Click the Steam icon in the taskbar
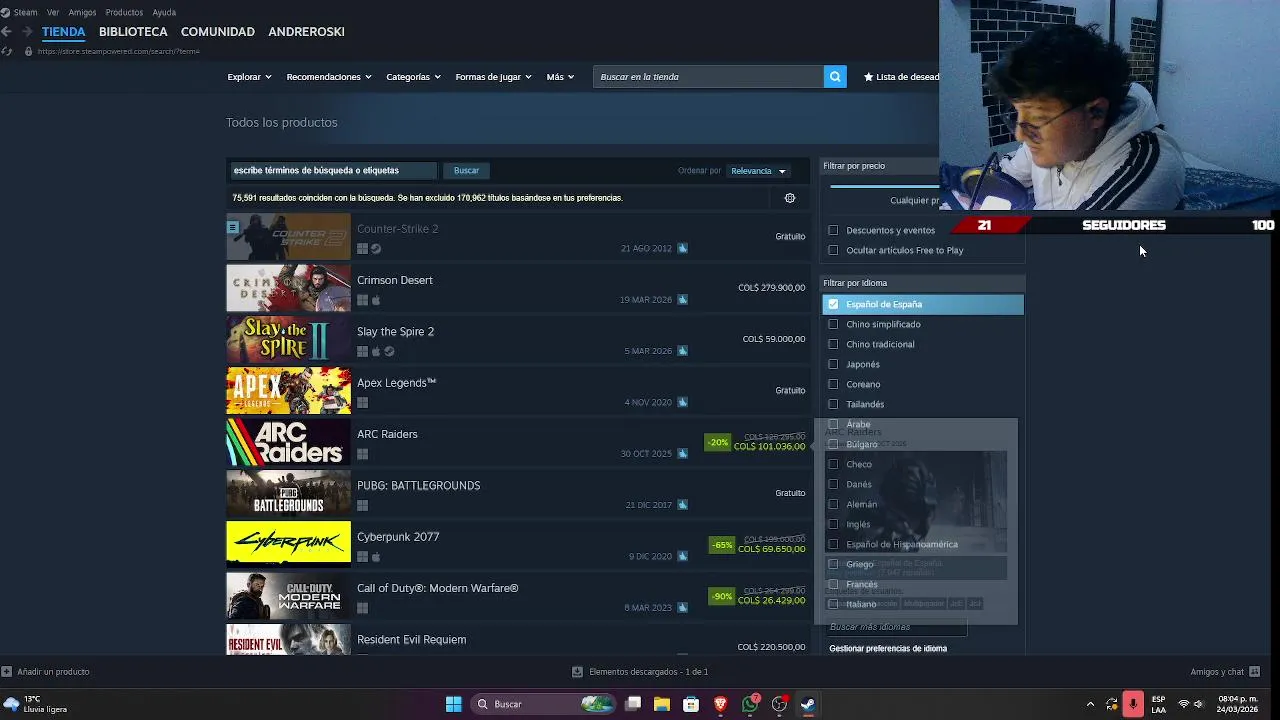Viewport: 1280px width, 720px height. pyautogui.click(x=808, y=704)
